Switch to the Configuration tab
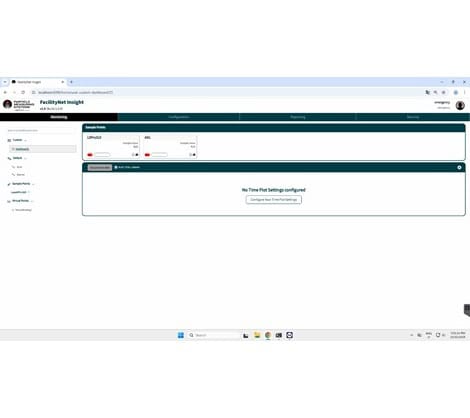 pyautogui.click(x=179, y=117)
